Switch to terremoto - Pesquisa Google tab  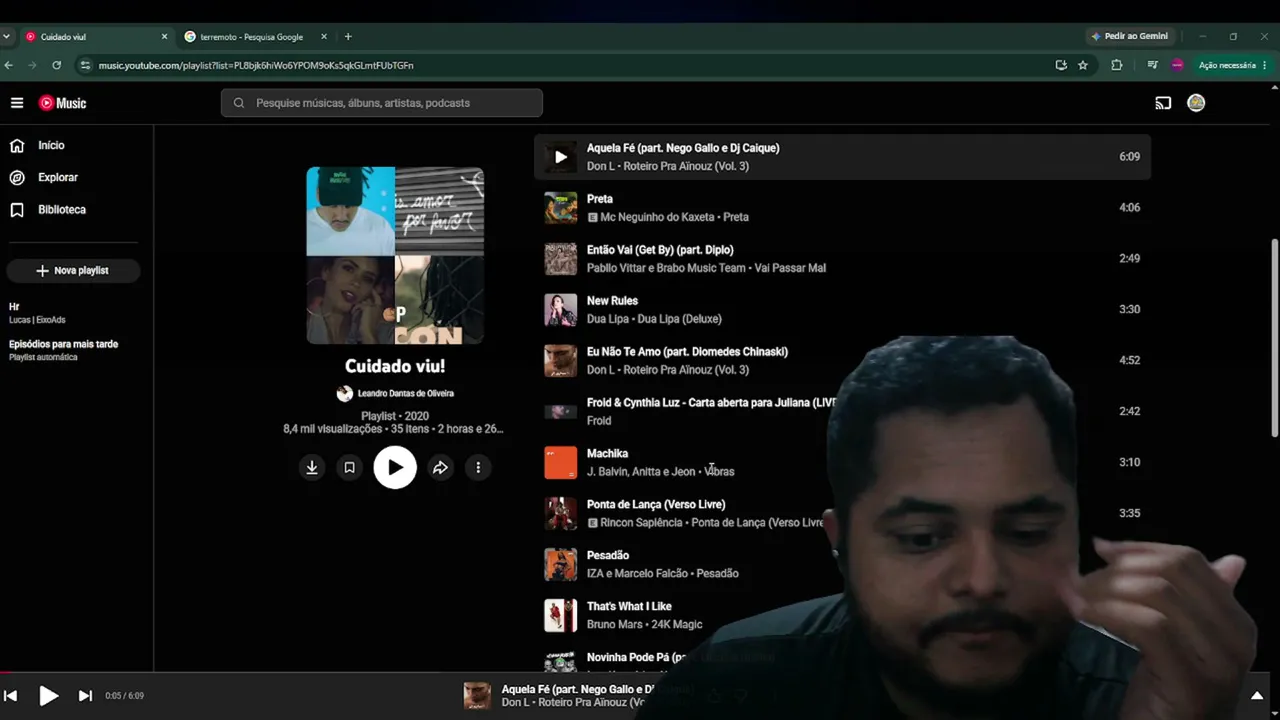(251, 37)
